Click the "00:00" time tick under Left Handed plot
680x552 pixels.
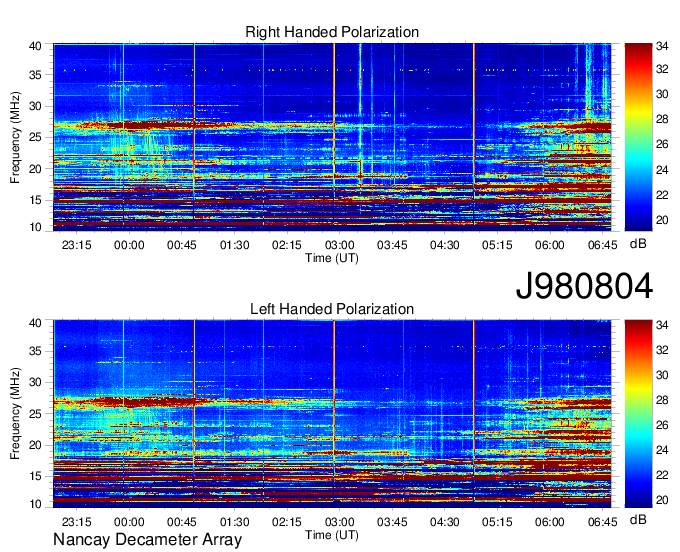tap(129, 522)
